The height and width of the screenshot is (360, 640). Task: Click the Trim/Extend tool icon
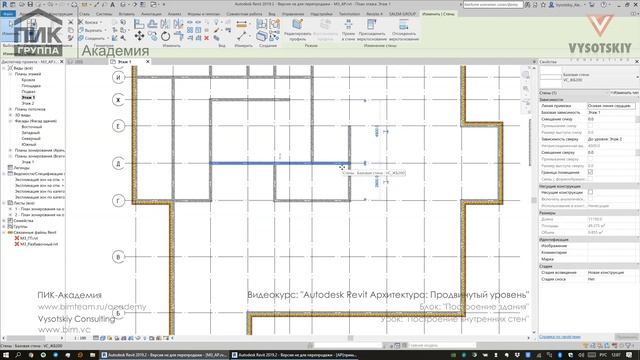(x=178, y=36)
